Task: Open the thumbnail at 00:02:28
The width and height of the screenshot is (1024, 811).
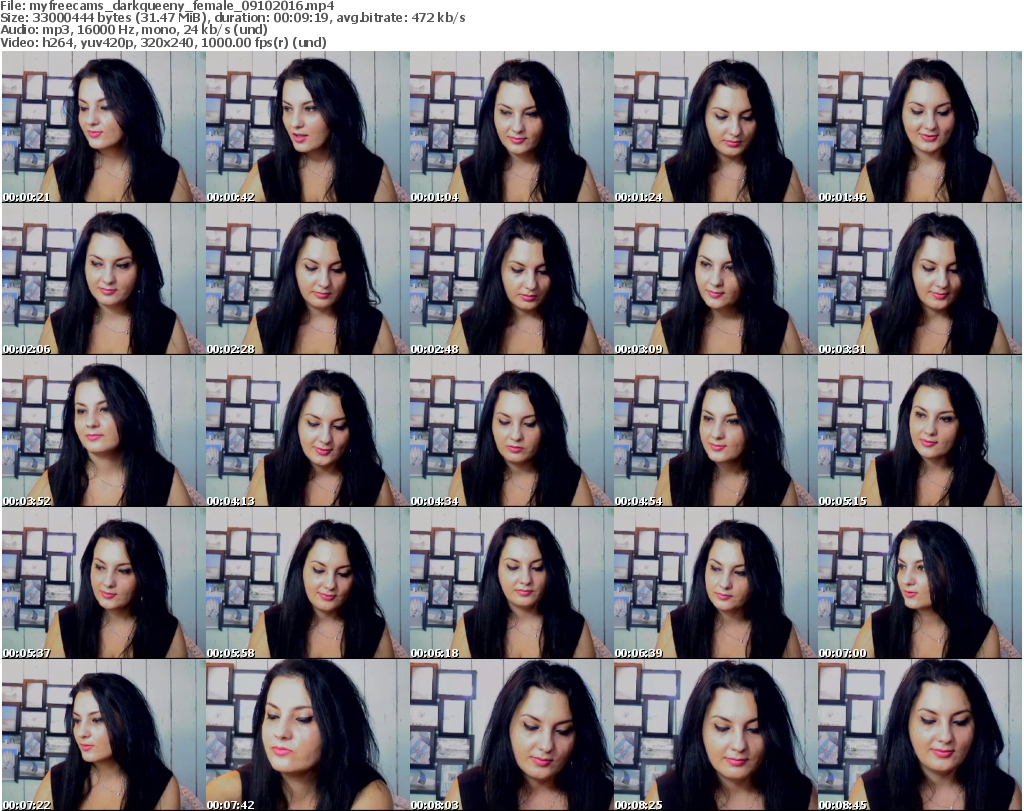Action: pyautogui.click(x=308, y=279)
